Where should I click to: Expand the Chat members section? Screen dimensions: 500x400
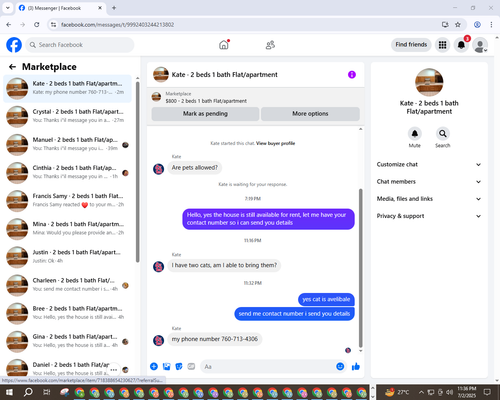point(429,182)
